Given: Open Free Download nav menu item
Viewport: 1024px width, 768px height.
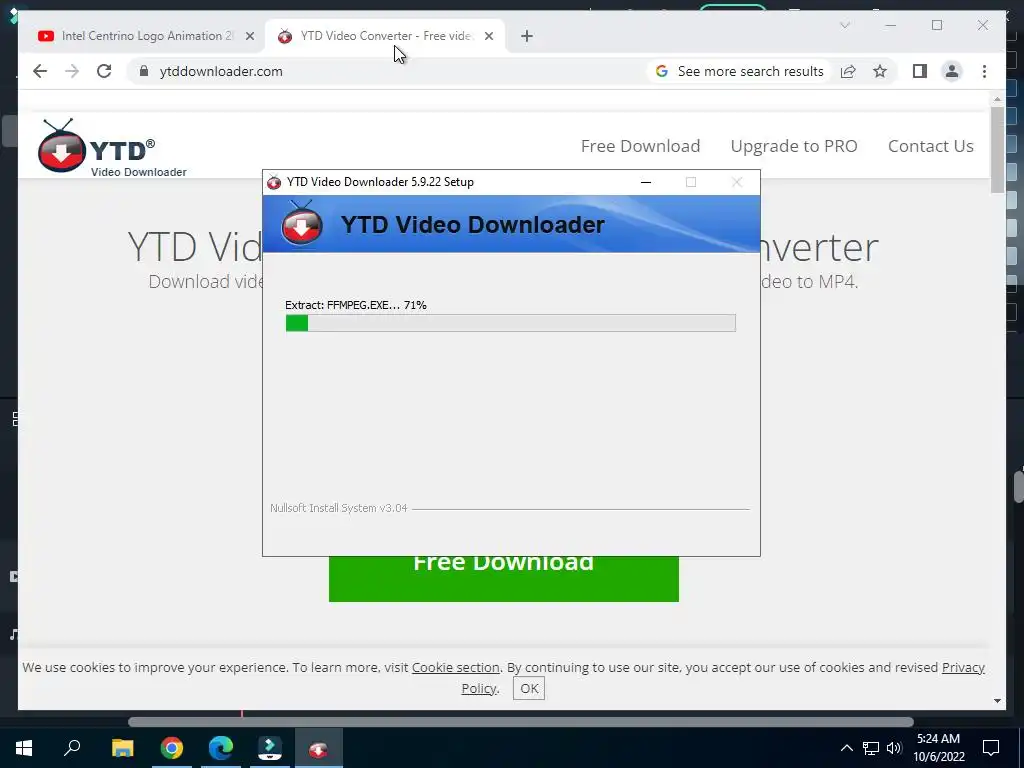Looking at the screenshot, I should click(640, 146).
